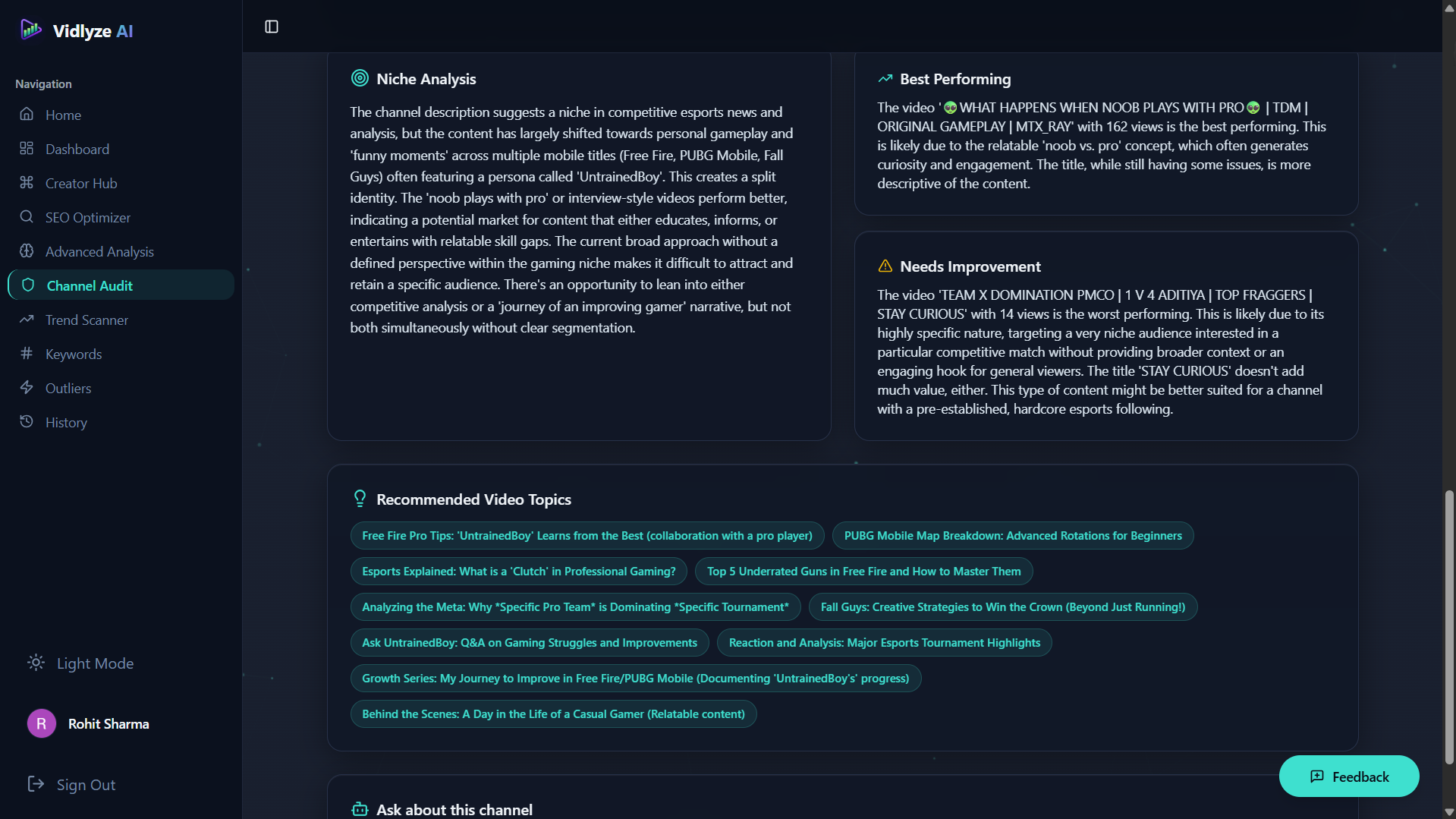Select the Keywords hash icon
This screenshot has width=1456, height=819.
click(26, 354)
